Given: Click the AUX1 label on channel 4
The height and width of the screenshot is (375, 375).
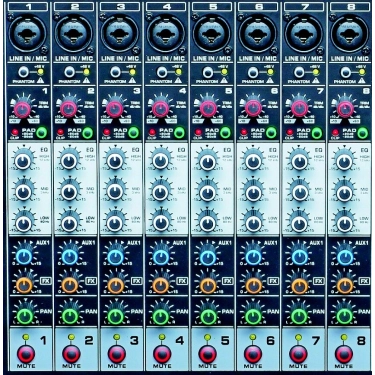Looking at the screenshot, I should [x=180, y=242].
